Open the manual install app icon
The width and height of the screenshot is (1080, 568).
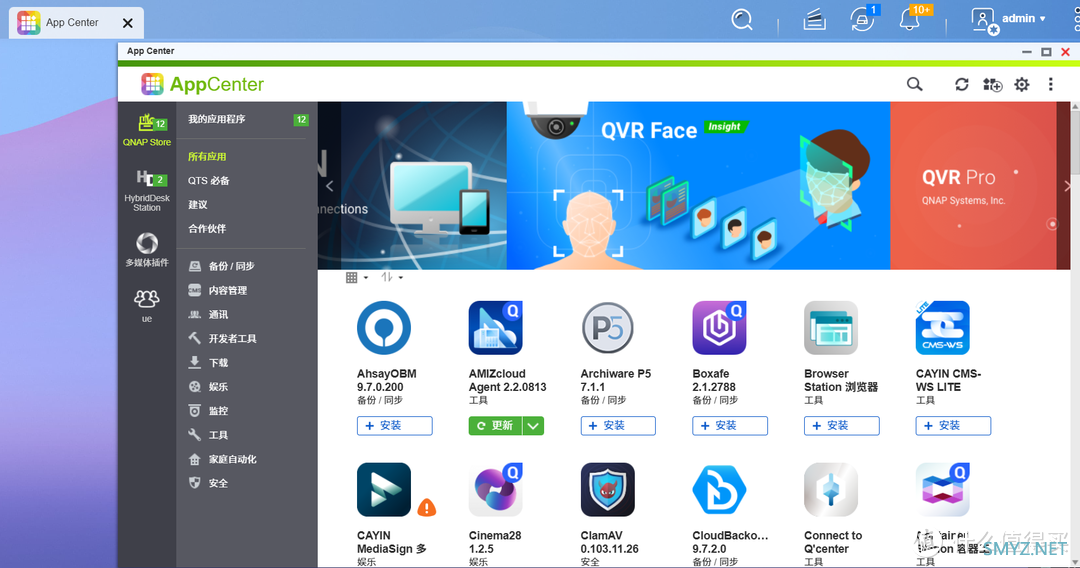[x=992, y=84]
